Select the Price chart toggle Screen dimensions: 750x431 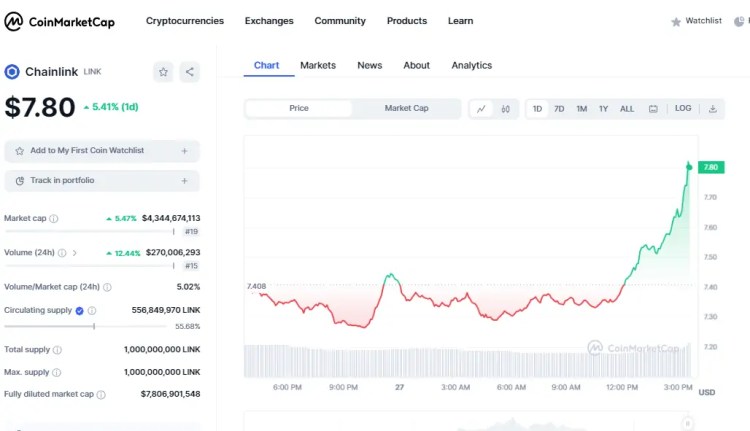tap(299, 109)
